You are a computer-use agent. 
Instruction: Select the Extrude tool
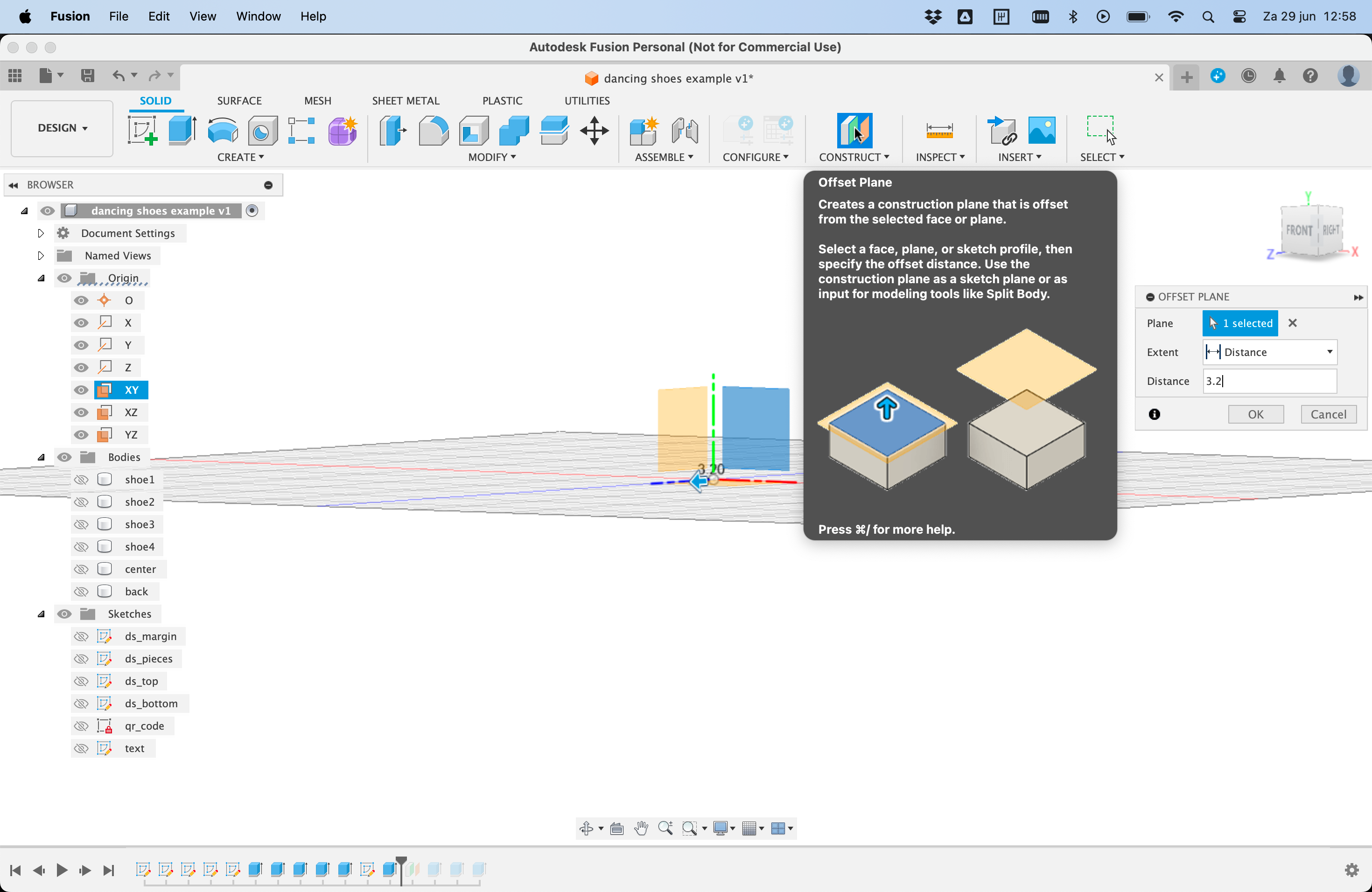182,130
